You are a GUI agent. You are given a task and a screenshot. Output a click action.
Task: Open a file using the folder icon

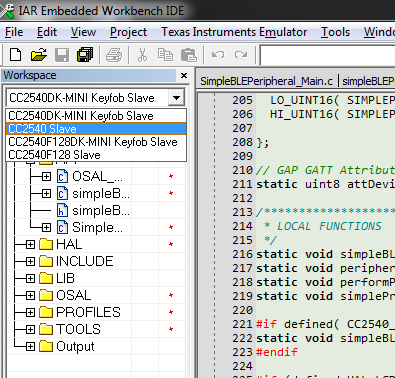[x=39, y=55]
